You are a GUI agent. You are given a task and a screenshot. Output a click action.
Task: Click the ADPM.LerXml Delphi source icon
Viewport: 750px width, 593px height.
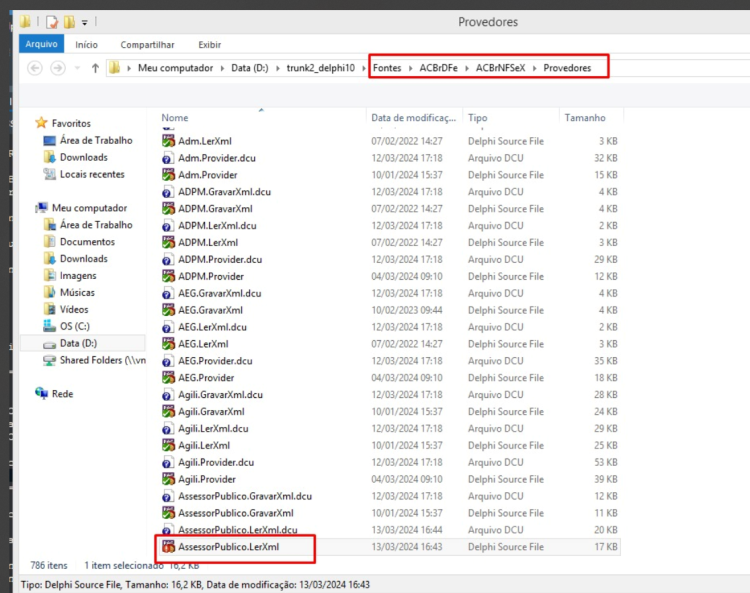click(168, 243)
